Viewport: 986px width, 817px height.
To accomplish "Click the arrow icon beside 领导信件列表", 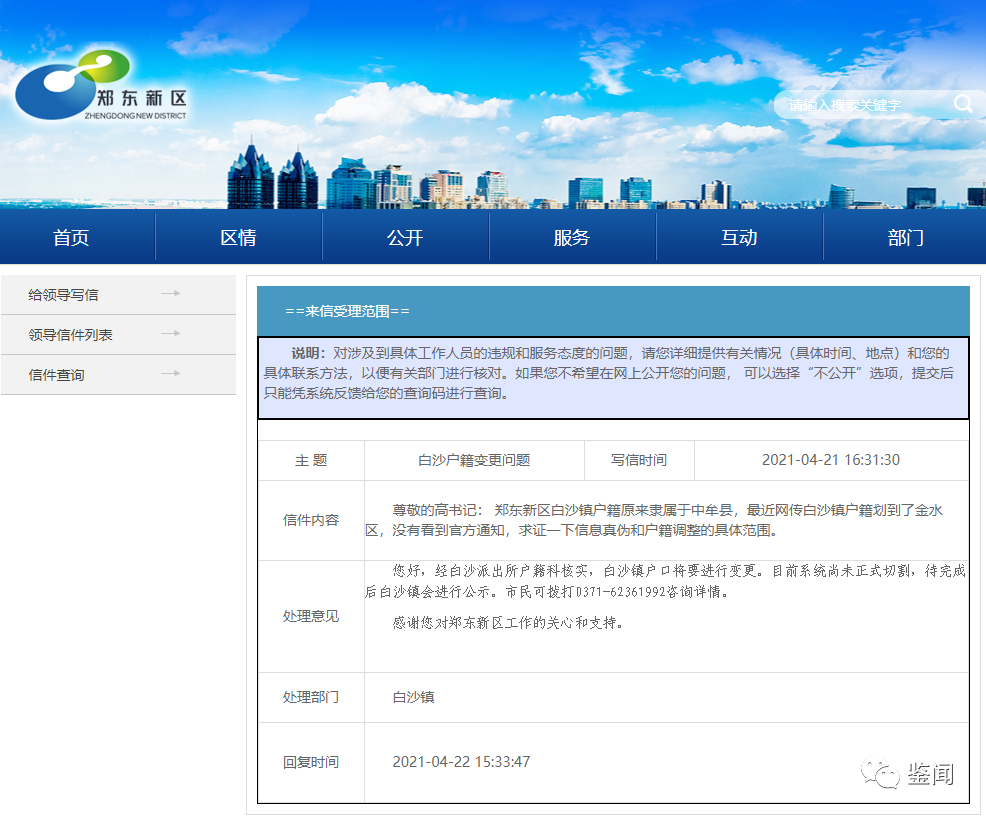I will pyautogui.click(x=171, y=334).
